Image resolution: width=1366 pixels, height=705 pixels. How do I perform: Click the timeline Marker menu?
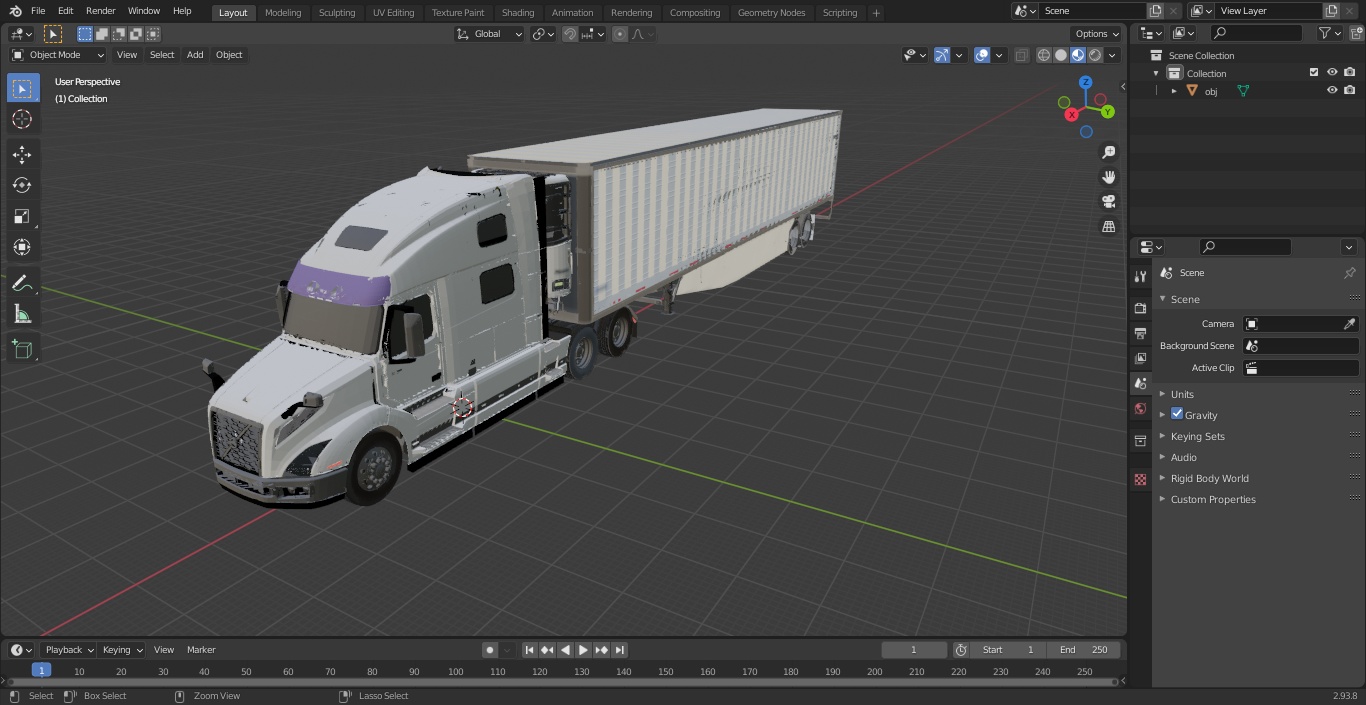point(201,650)
